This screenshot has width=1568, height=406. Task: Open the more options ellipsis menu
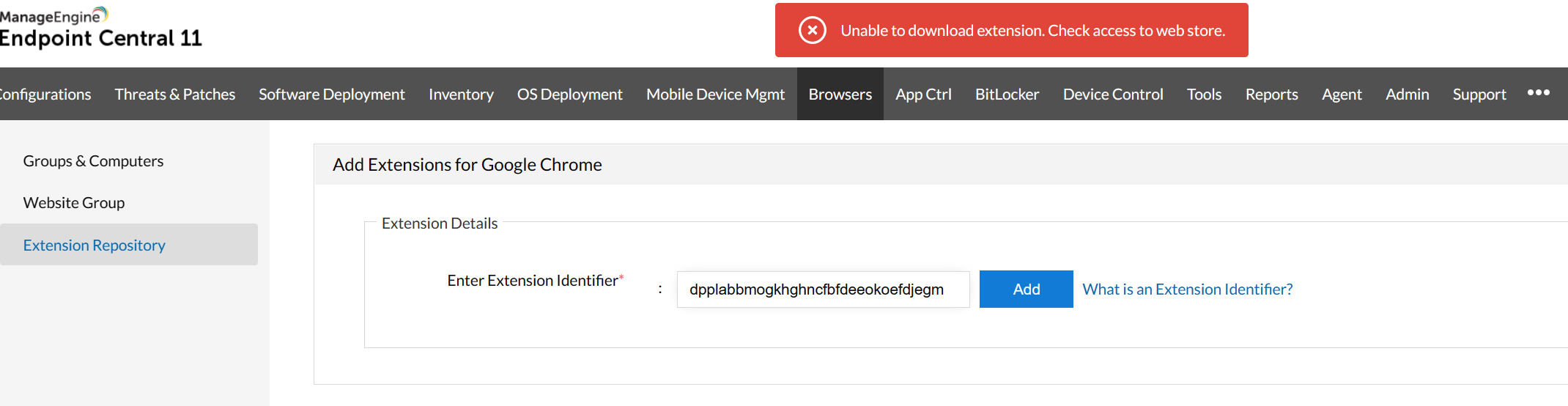(x=1538, y=93)
